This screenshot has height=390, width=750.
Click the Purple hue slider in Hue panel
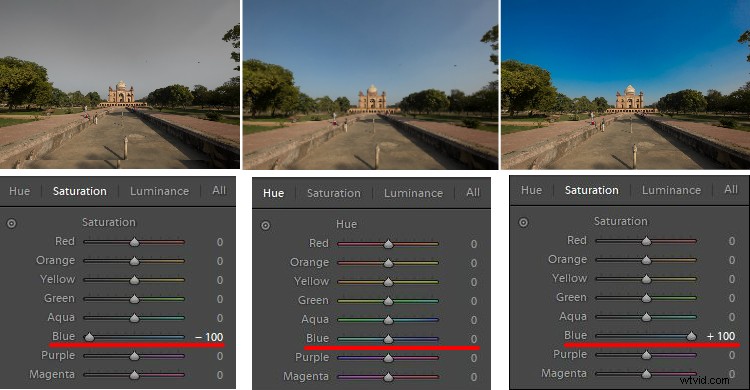coord(388,358)
